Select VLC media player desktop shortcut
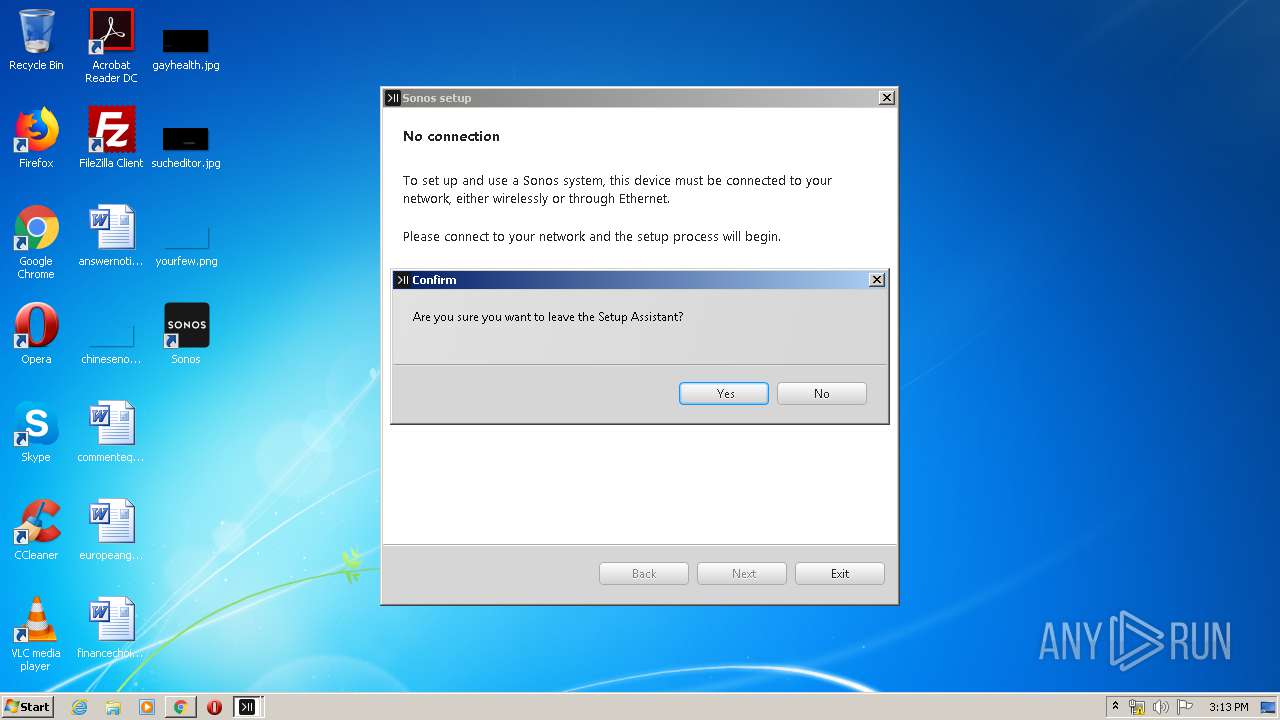1280x720 pixels. (x=36, y=634)
